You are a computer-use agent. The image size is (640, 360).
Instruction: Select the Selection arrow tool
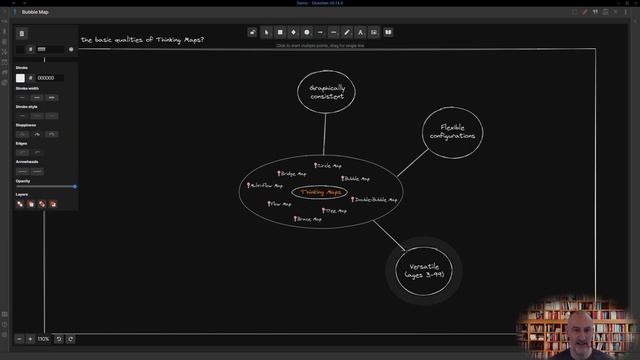click(x=266, y=32)
